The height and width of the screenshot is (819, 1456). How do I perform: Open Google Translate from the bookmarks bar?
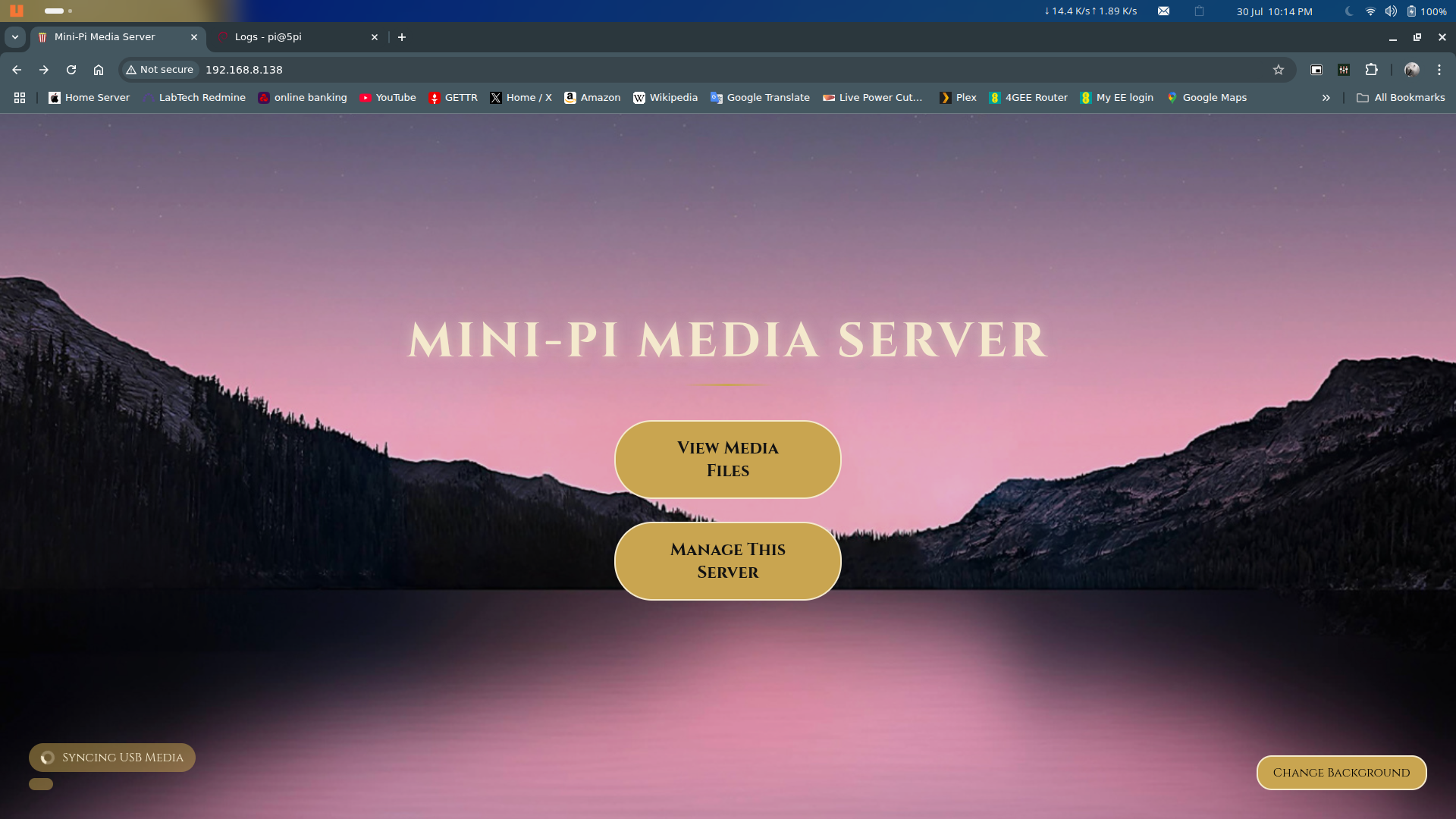pos(760,97)
